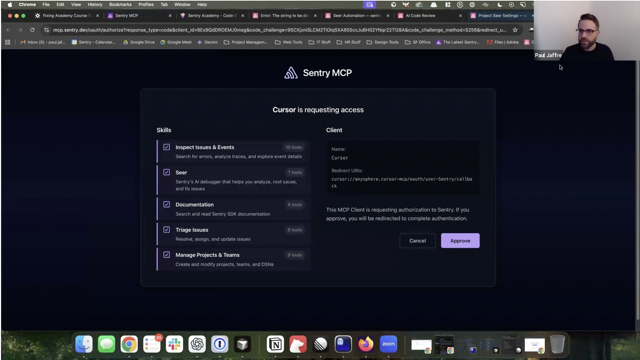640x360 pixels.
Task: Toggle the Triage Issues checkbox
Action: click(x=167, y=230)
